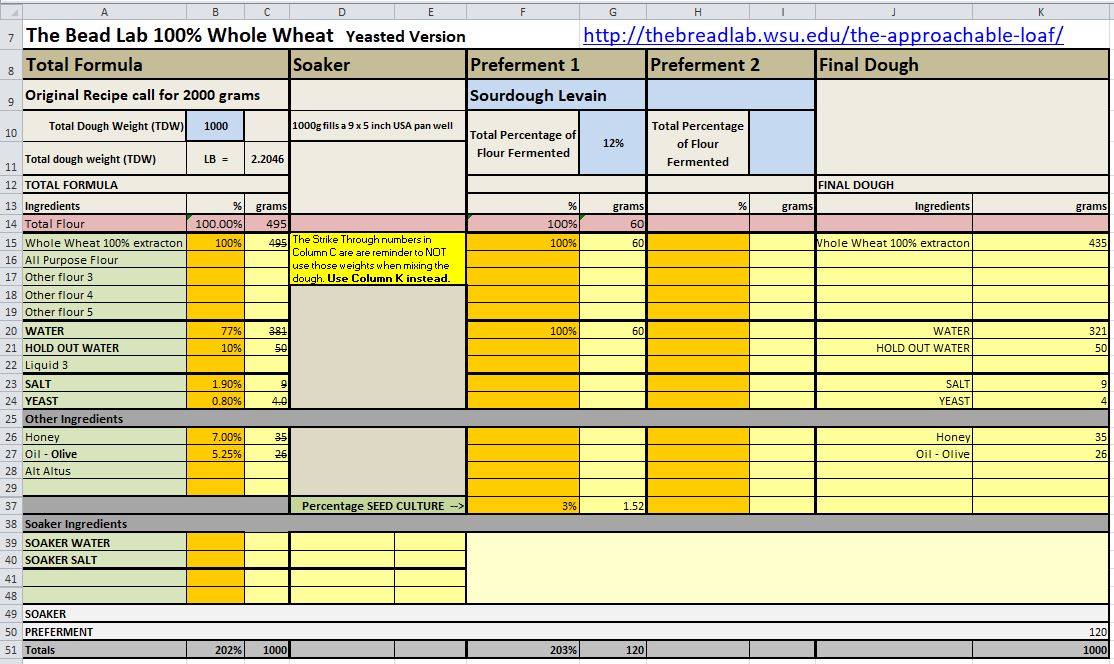Click the row 51 Totals row header
Screen dimensions: 1114x664
coord(10,650)
